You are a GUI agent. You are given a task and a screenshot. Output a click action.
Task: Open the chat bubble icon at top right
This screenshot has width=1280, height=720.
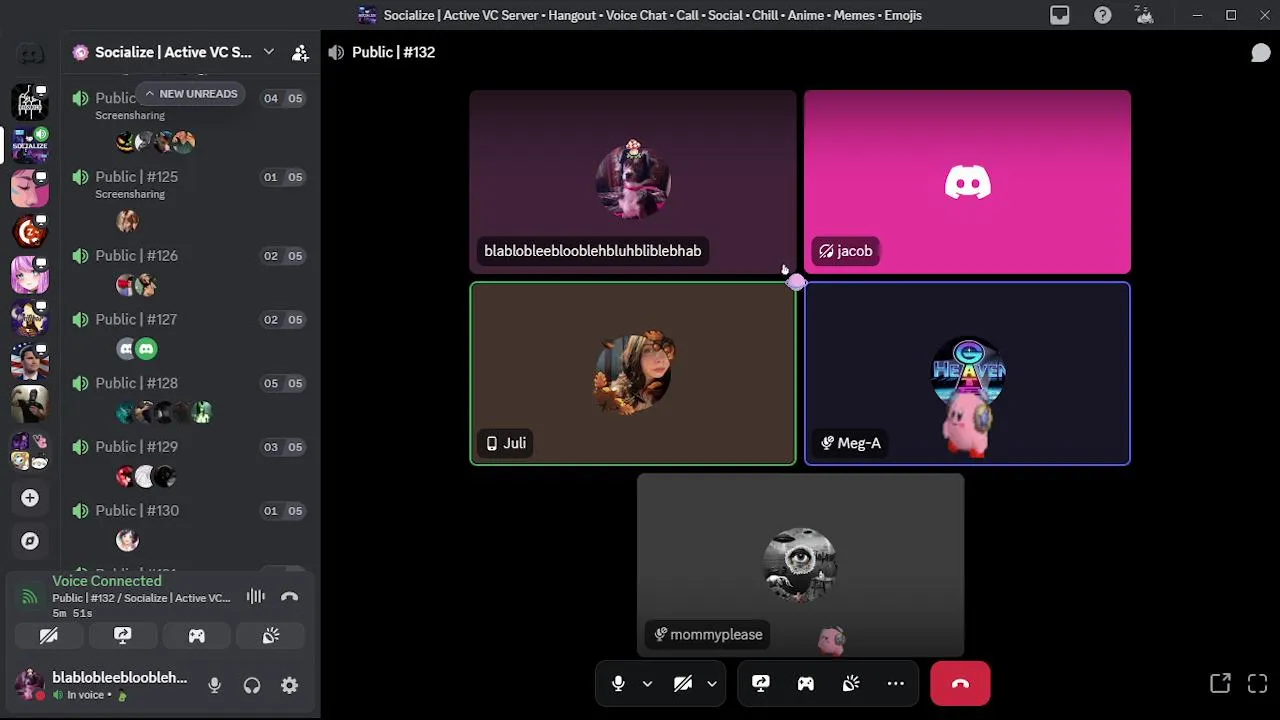tap(1261, 53)
